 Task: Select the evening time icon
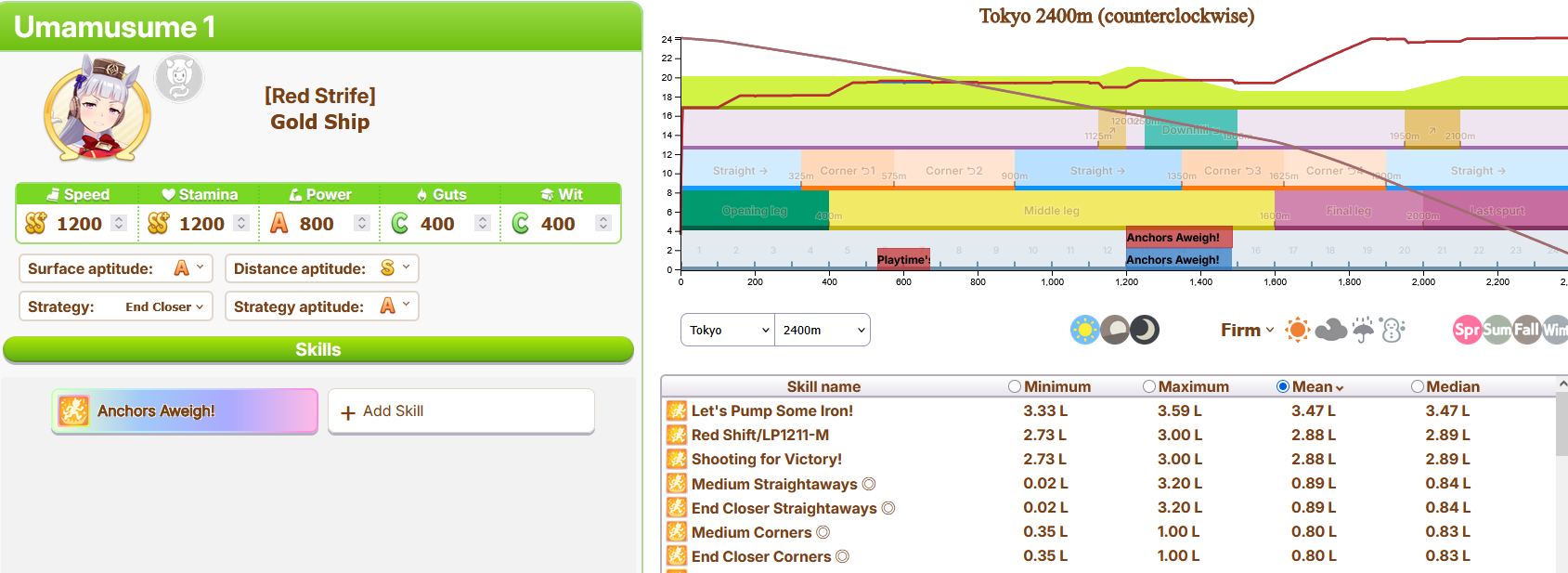1114,330
